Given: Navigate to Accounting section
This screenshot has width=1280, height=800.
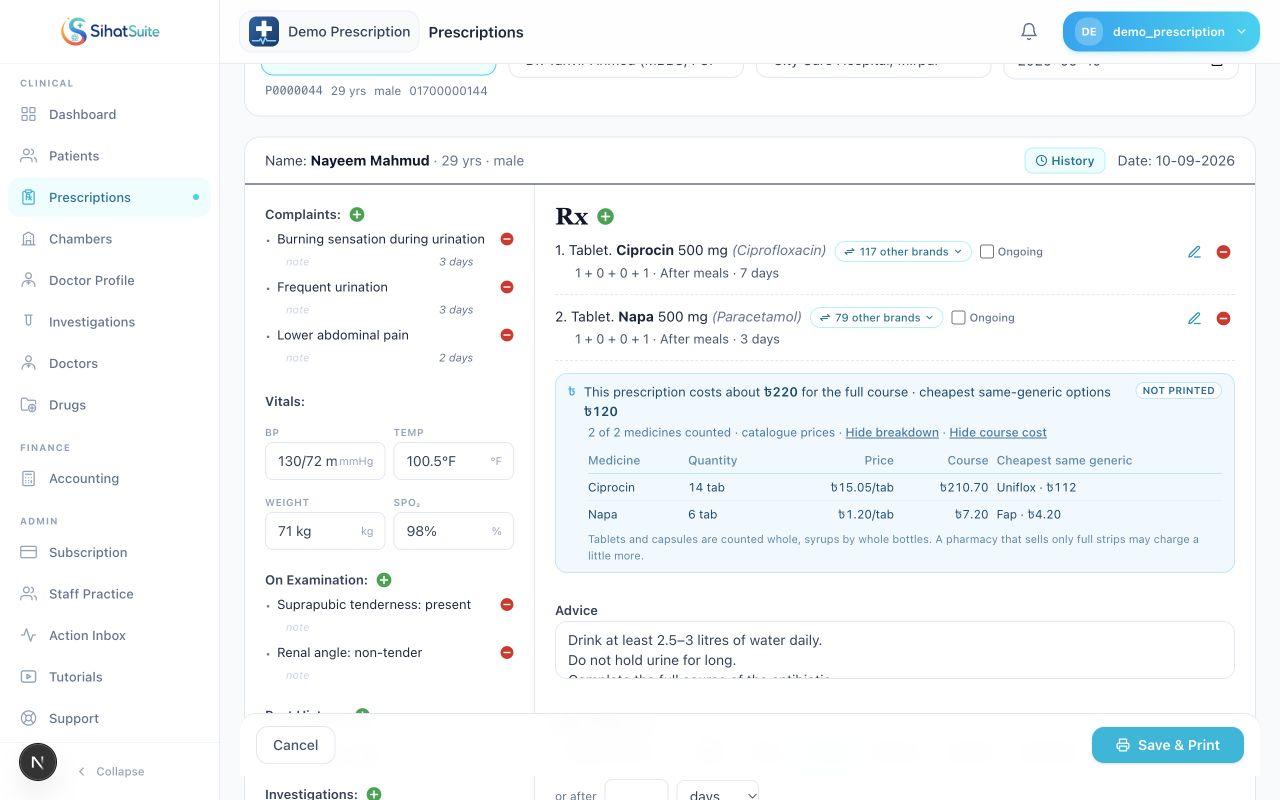Looking at the screenshot, I should coord(110,478).
